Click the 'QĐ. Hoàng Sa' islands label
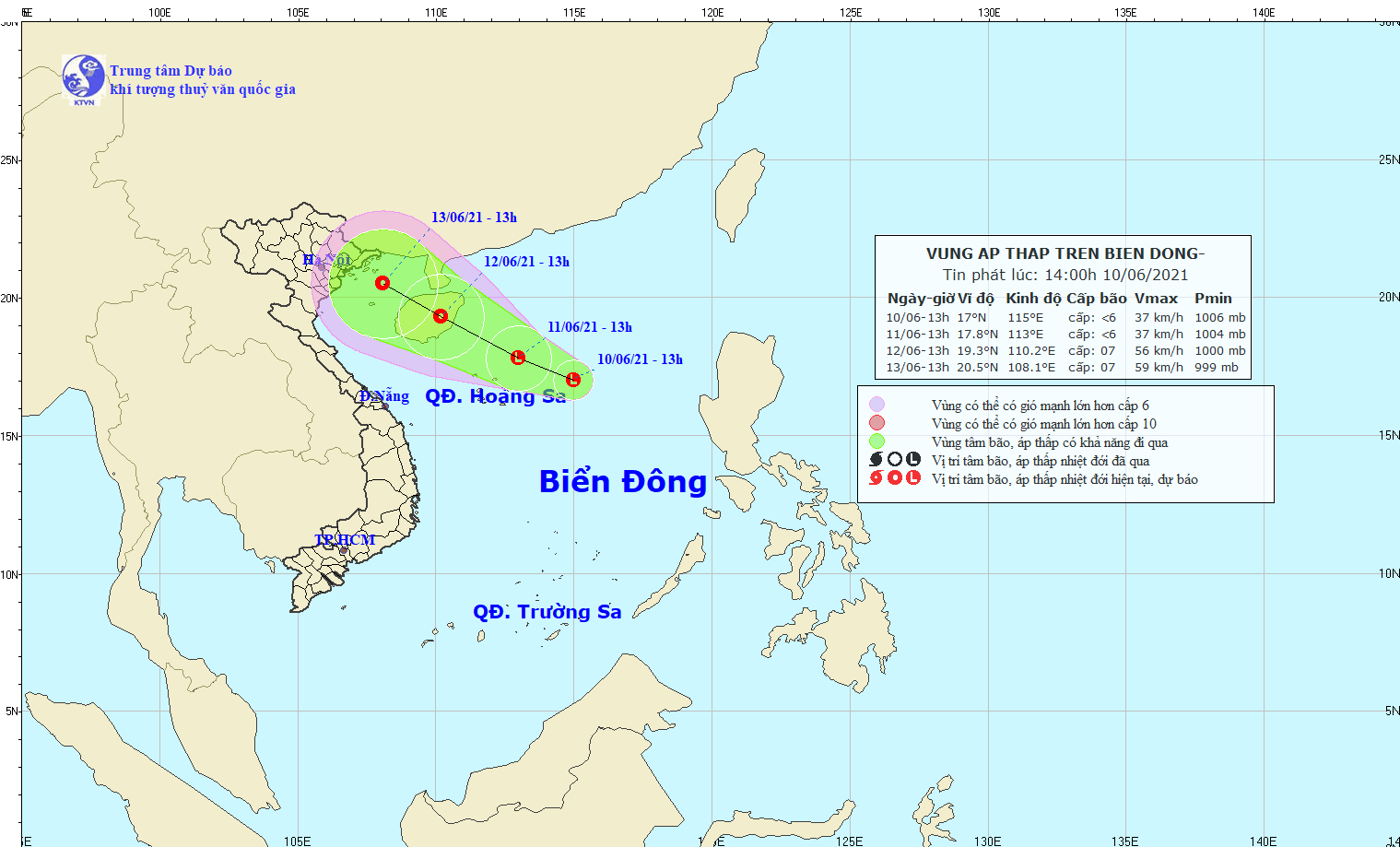Image resolution: width=1400 pixels, height=847 pixels. pos(496,396)
